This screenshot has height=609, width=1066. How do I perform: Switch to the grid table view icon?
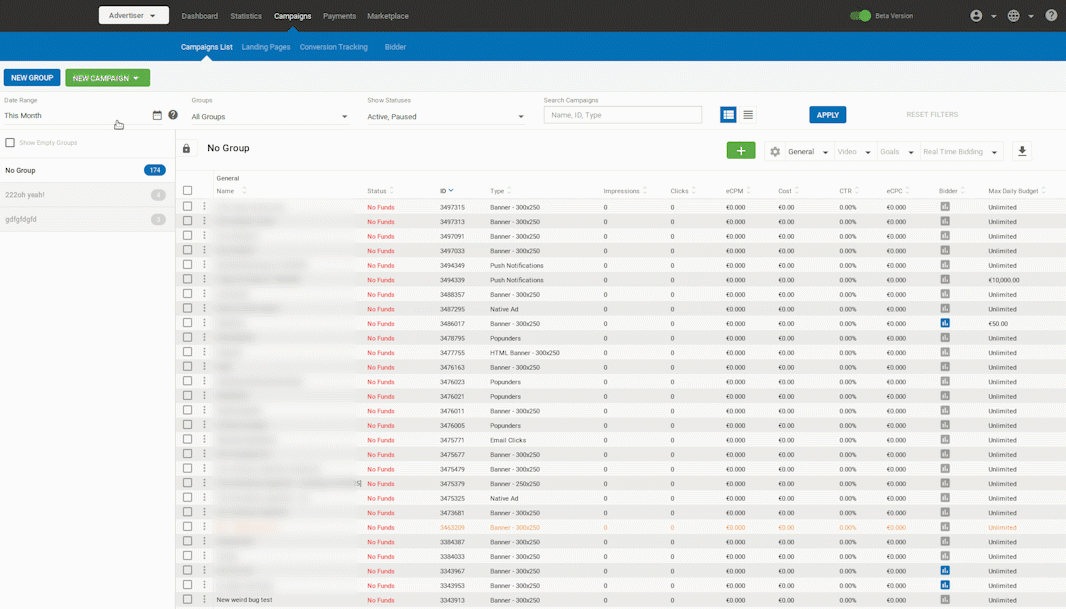tap(728, 115)
